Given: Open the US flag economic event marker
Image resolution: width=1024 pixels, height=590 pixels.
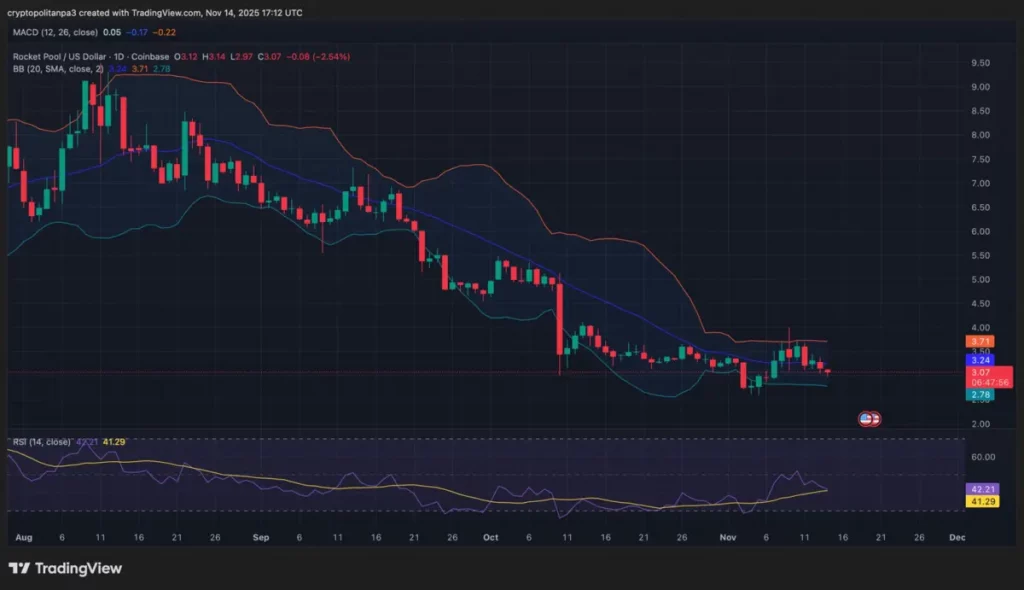Looking at the screenshot, I should point(865,418).
